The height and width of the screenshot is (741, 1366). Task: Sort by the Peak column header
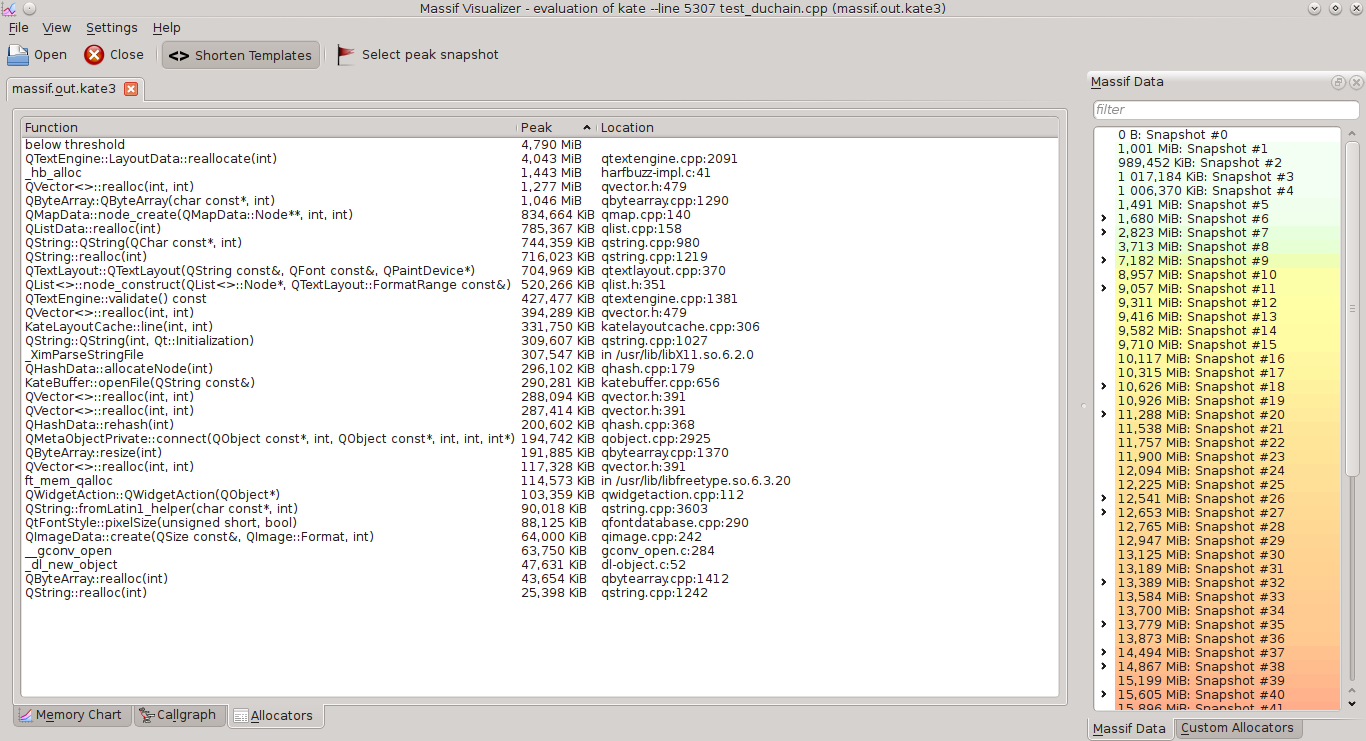click(x=555, y=128)
